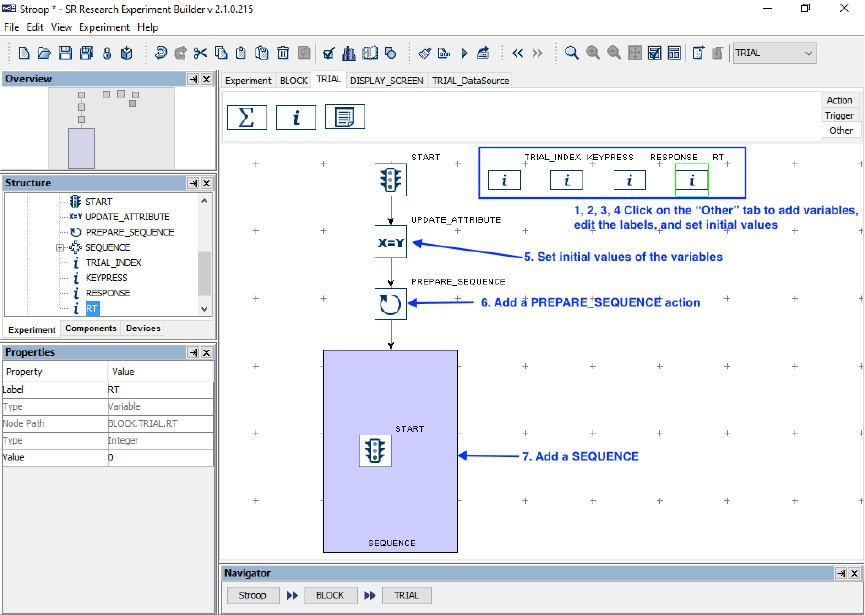The image size is (865, 615).
Task: Click the checkmark toolbar icon
Action: (328, 53)
